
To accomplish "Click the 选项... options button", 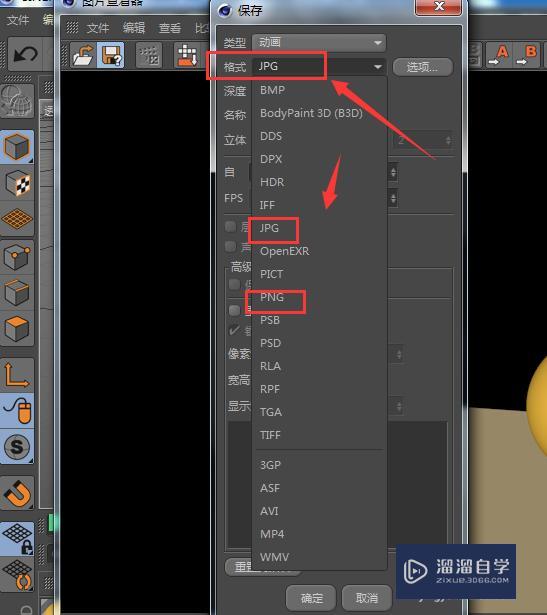I will coord(422,67).
